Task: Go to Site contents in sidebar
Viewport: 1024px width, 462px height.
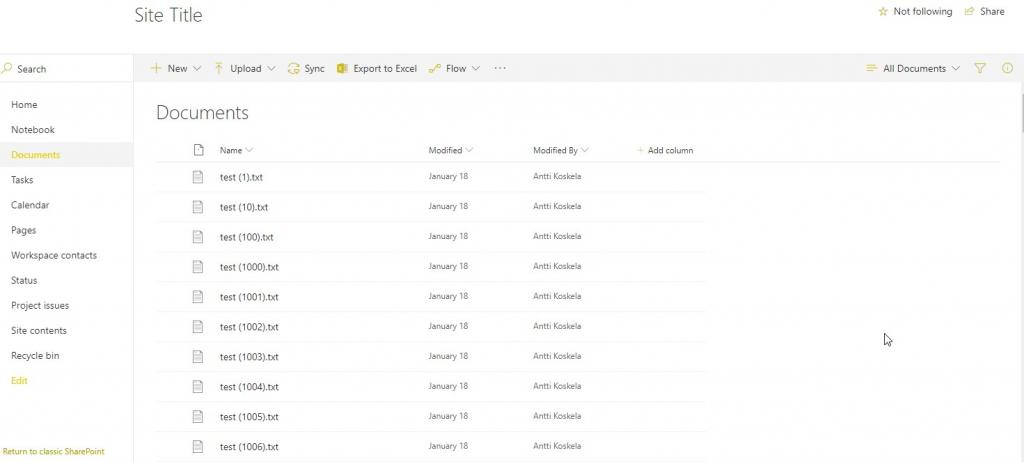Action: pos(39,331)
